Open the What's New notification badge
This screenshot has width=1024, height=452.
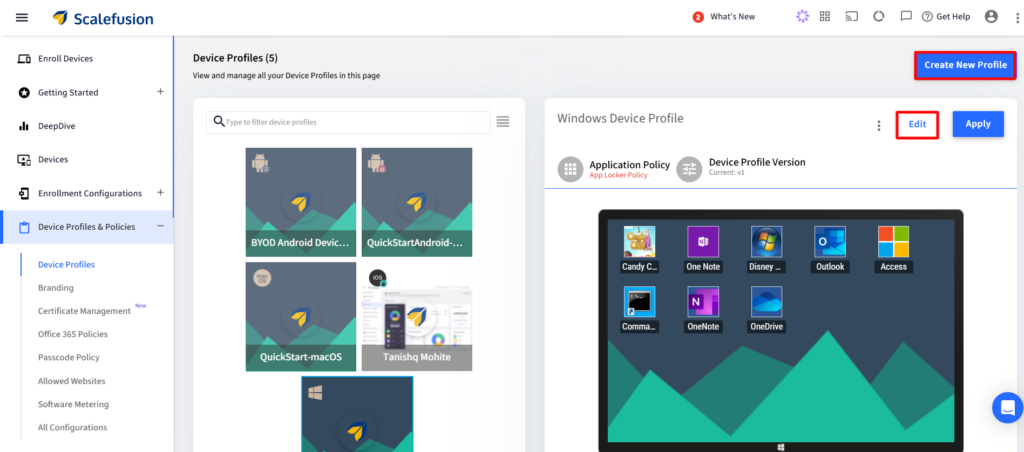click(x=697, y=18)
